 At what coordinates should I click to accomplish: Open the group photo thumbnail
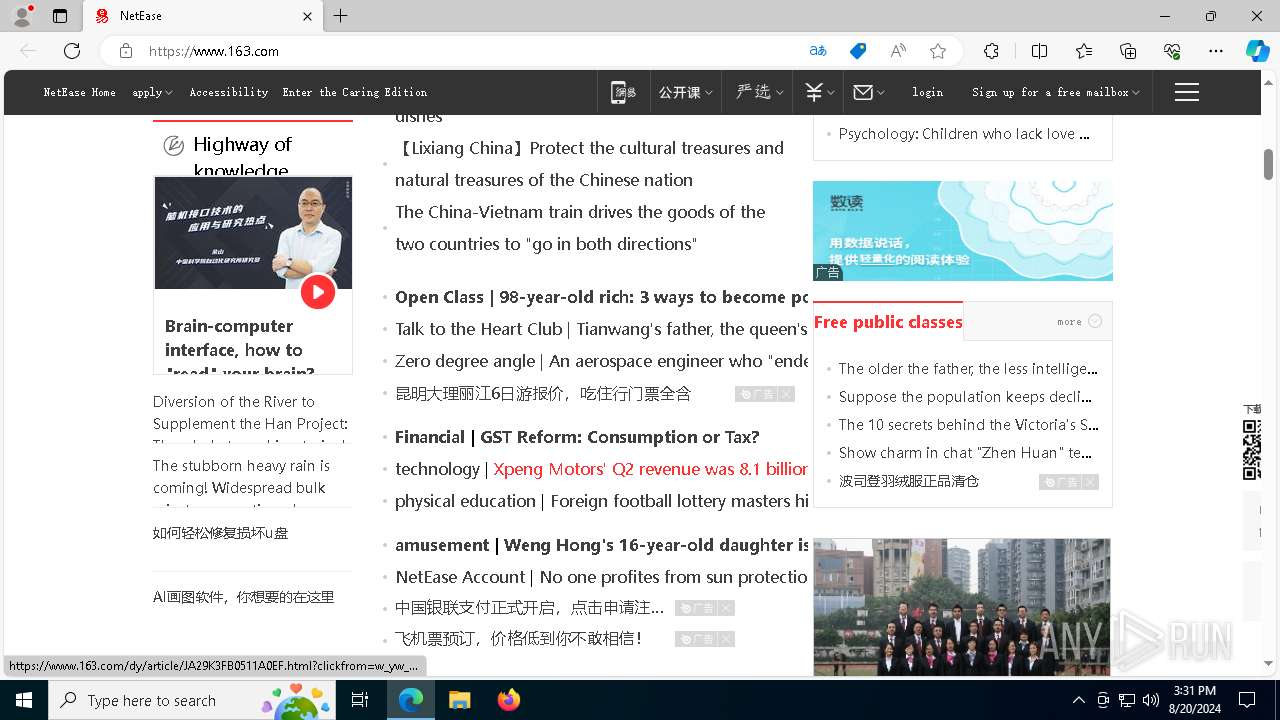(962, 607)
